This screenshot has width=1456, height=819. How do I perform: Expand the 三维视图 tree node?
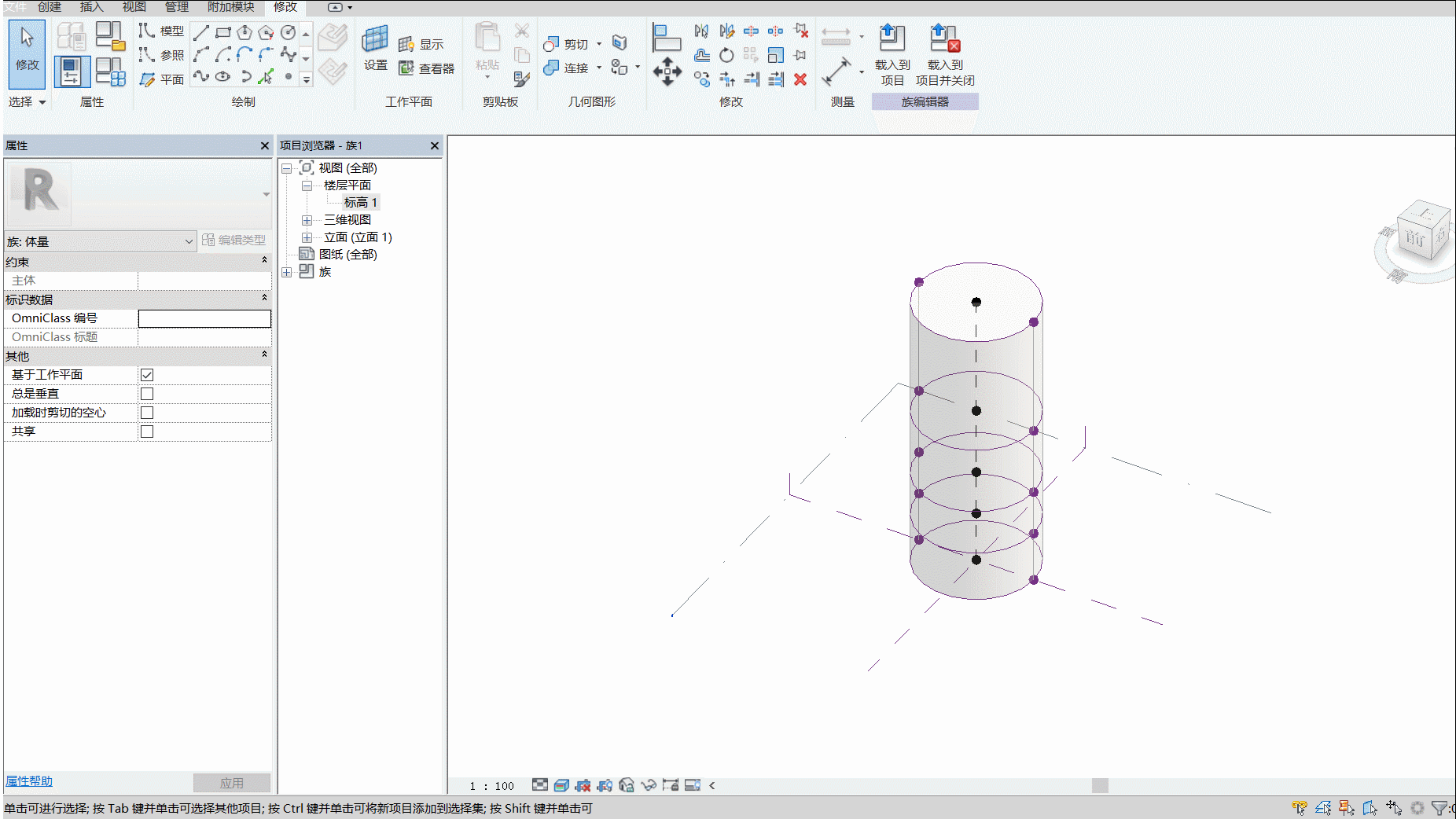point(307,220)
